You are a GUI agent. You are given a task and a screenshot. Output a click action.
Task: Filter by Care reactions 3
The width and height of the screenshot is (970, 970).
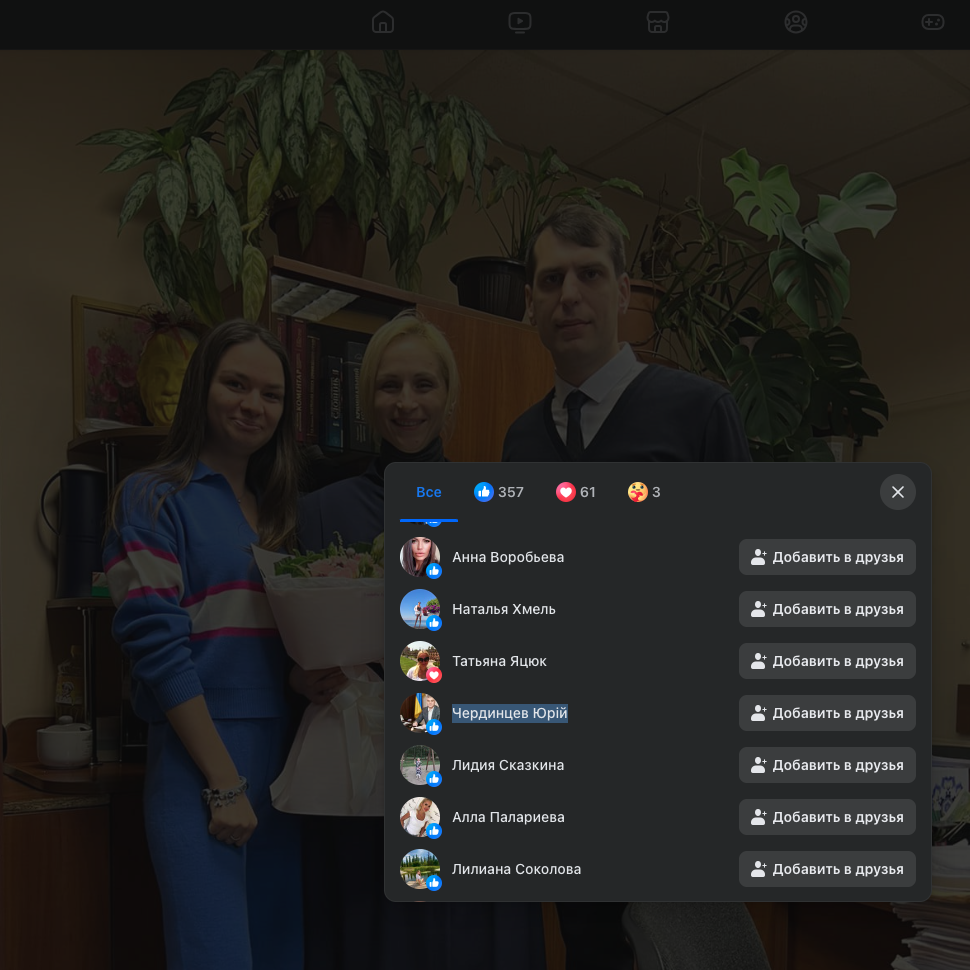click(x=644, y=492)
